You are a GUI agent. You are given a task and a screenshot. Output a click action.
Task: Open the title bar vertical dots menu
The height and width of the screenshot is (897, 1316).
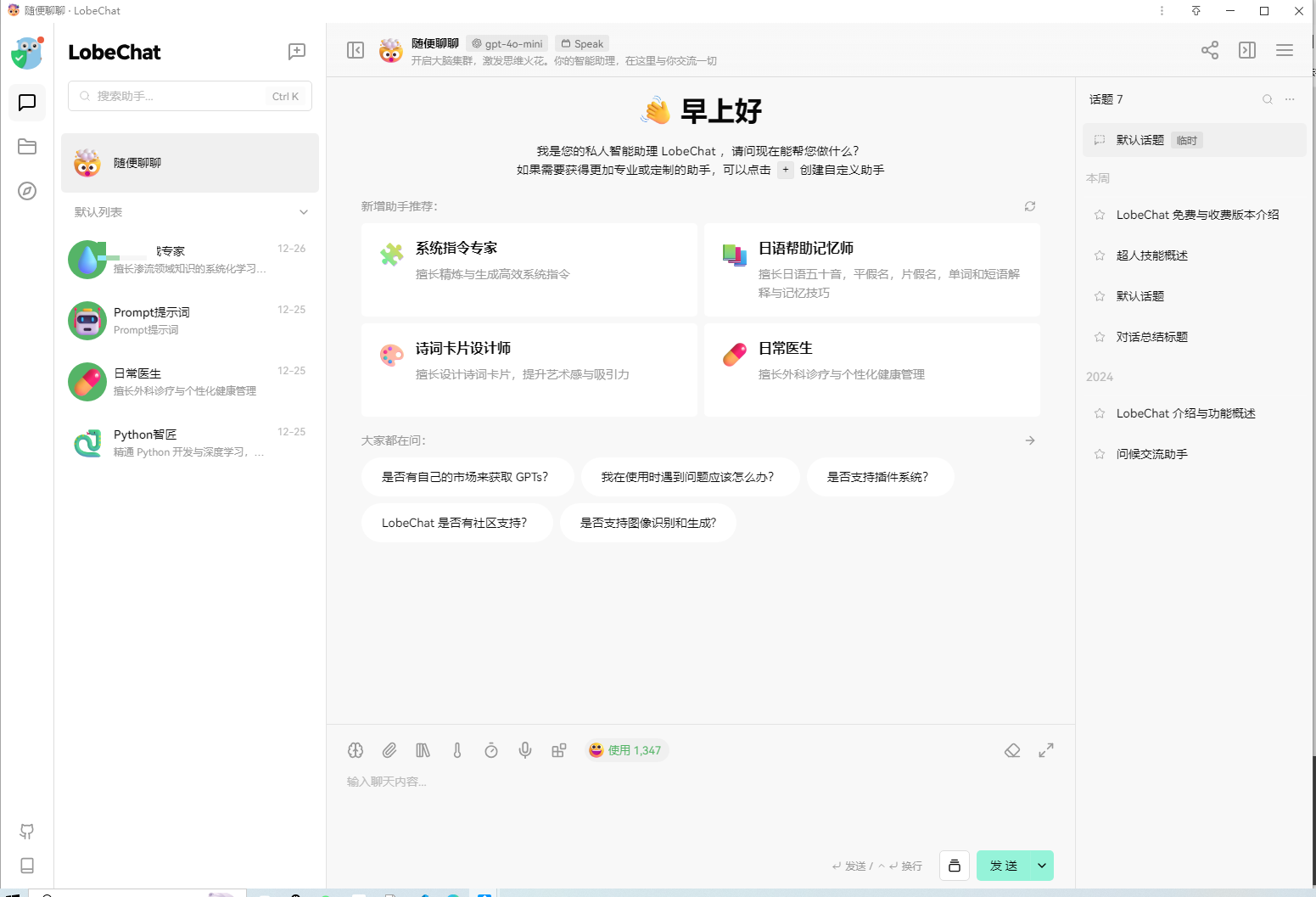[x=1162, y=11]
